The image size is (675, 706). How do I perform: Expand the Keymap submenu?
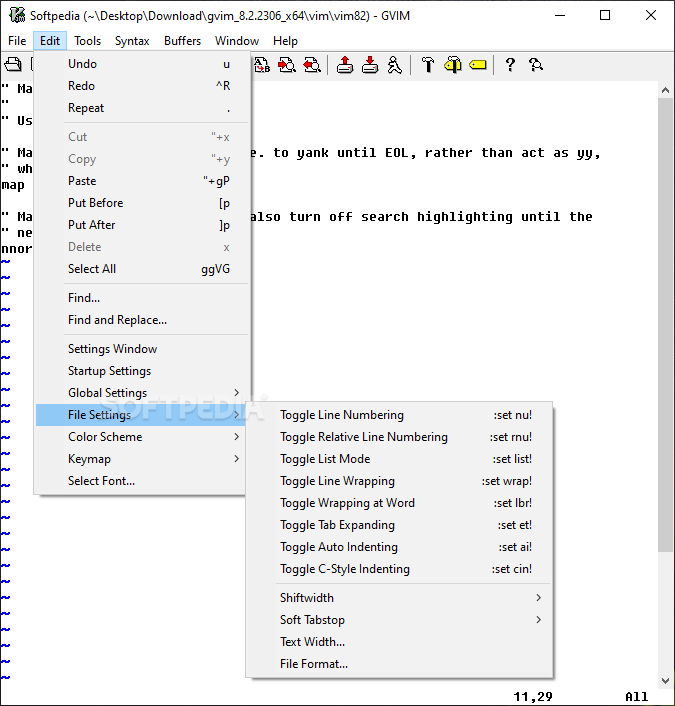click(x=141, y=459)
